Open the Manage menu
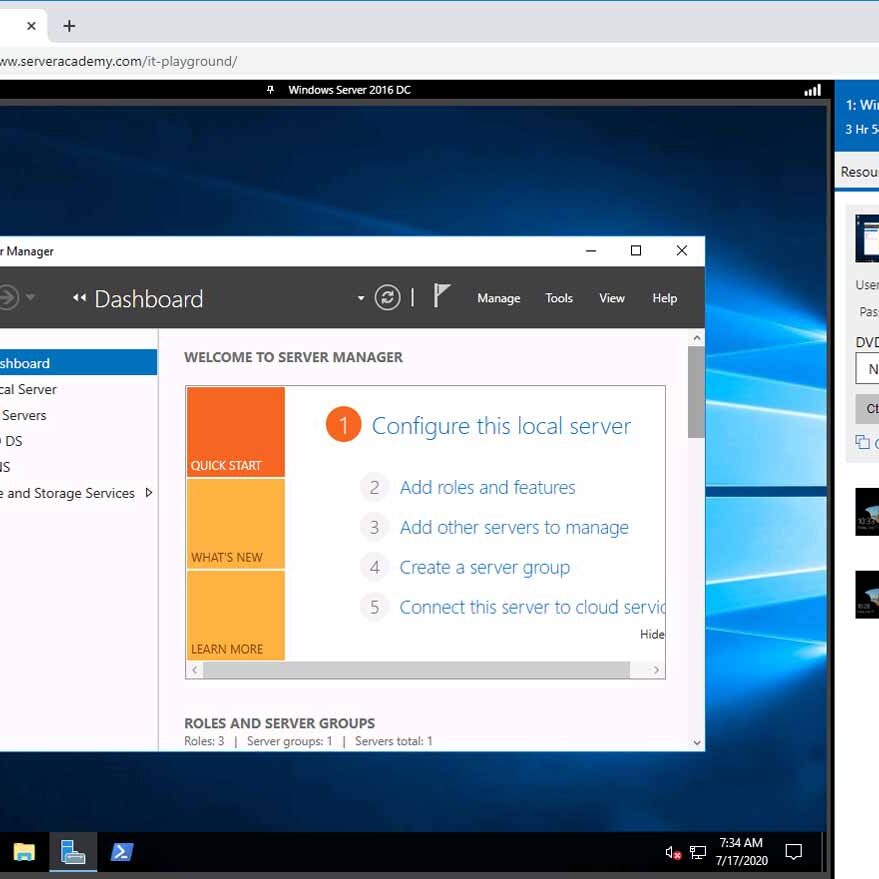This screenshot has height=879, width=879. click(498, 298)
